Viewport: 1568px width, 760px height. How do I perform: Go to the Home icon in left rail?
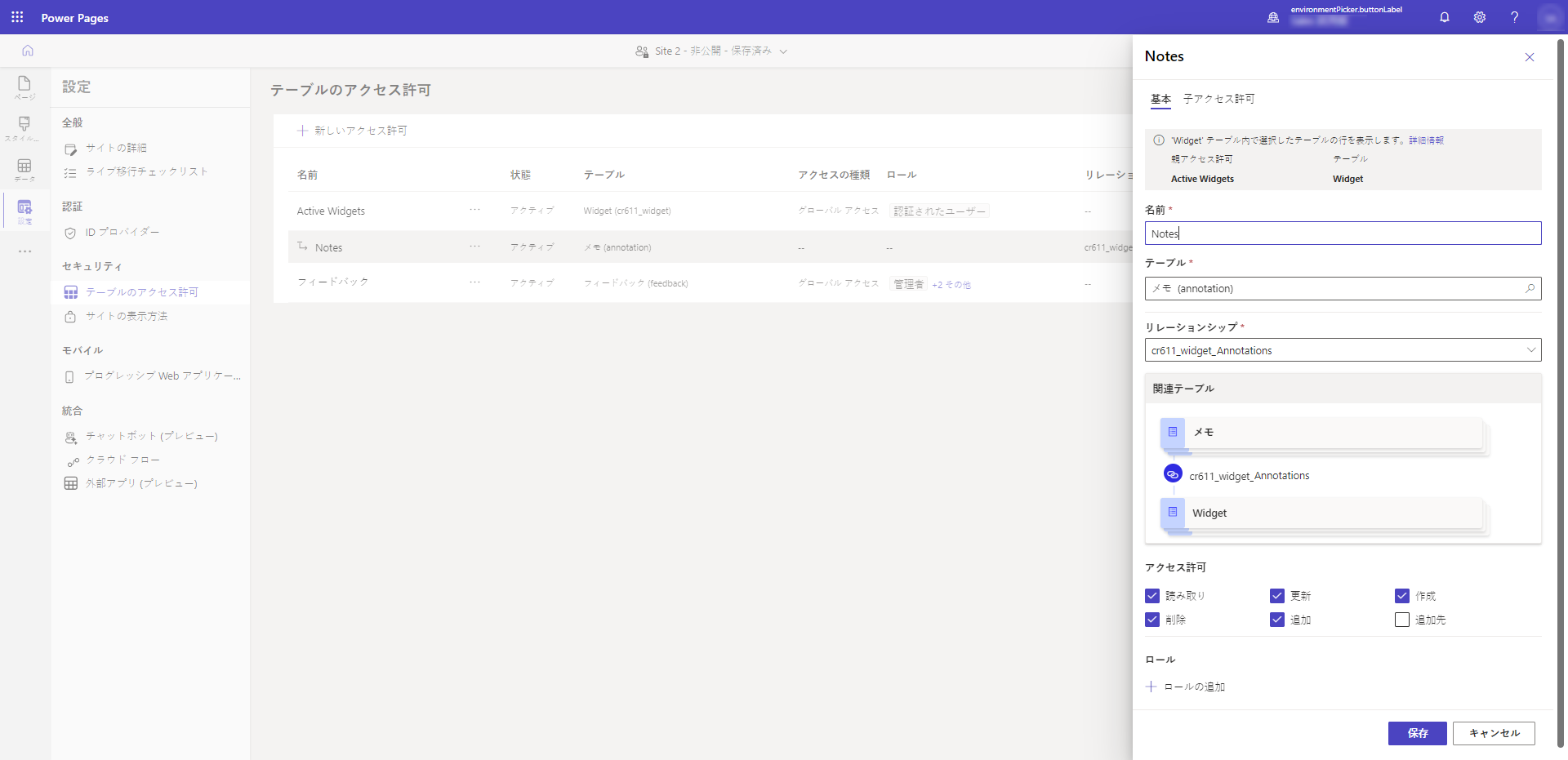[x=28, y=51]
